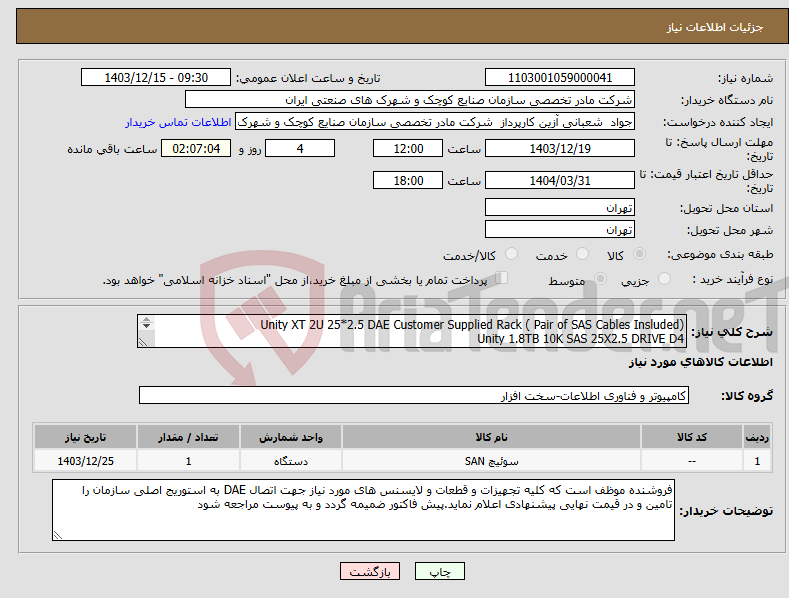Select the متوسط purchase type radio
Image resolution: width=789 pixels, height=598 pixels.
600,279
